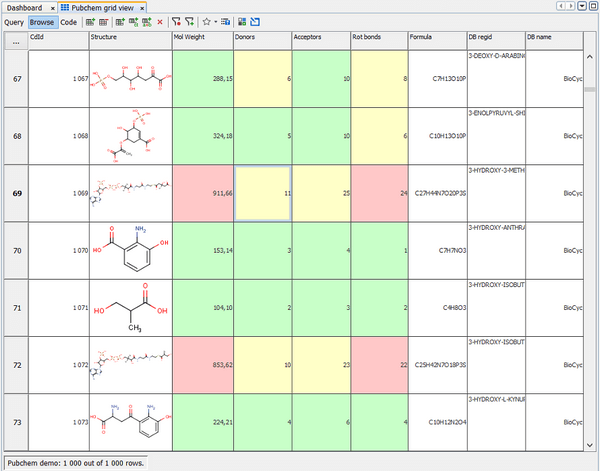Close the Dashboard tab with its x
The height and width of the screenshot is (471, 600).
[x=52, y=7]
